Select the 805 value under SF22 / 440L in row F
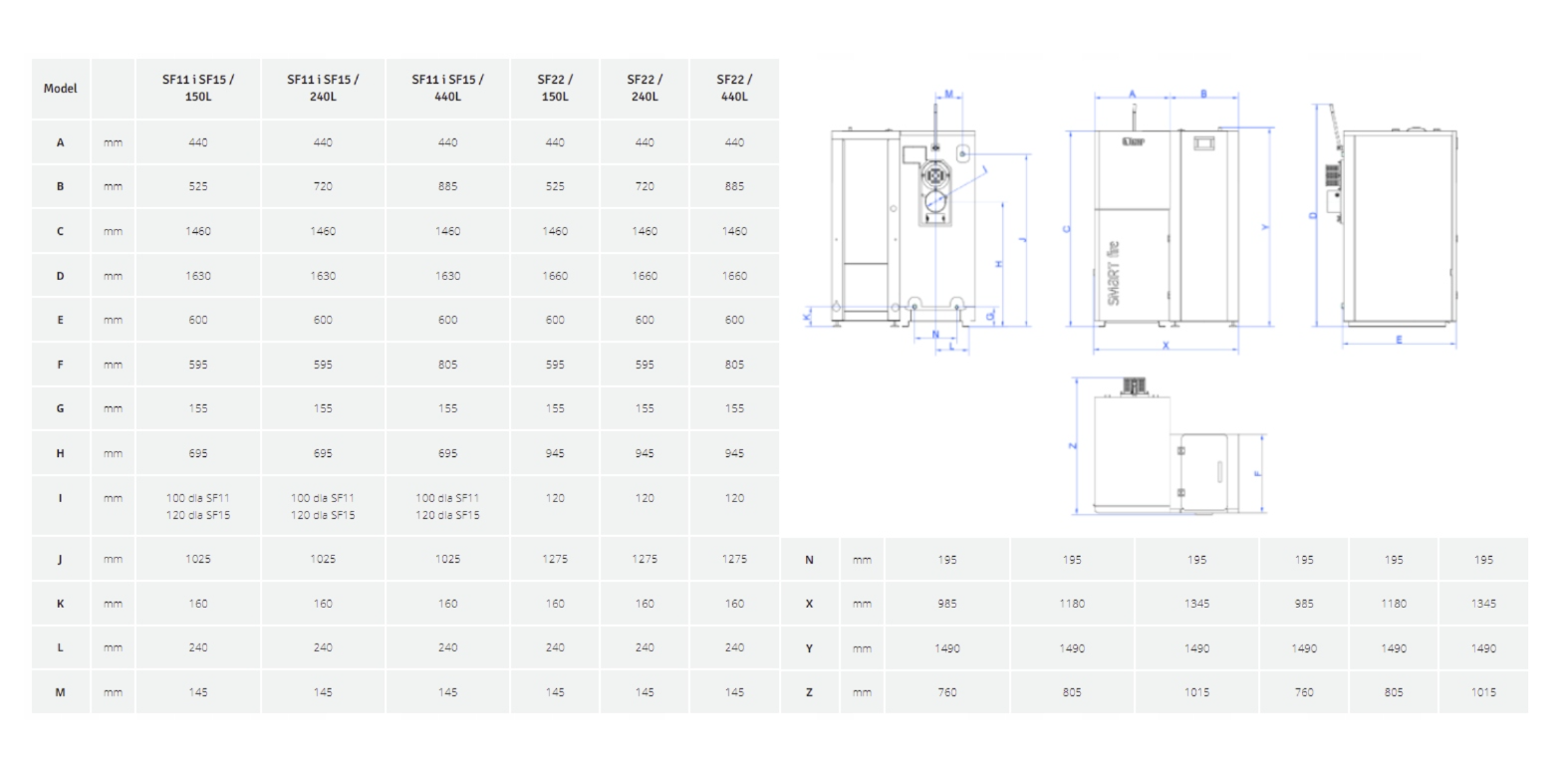This screenshot has height=758, width=1568. coord(734,365)
